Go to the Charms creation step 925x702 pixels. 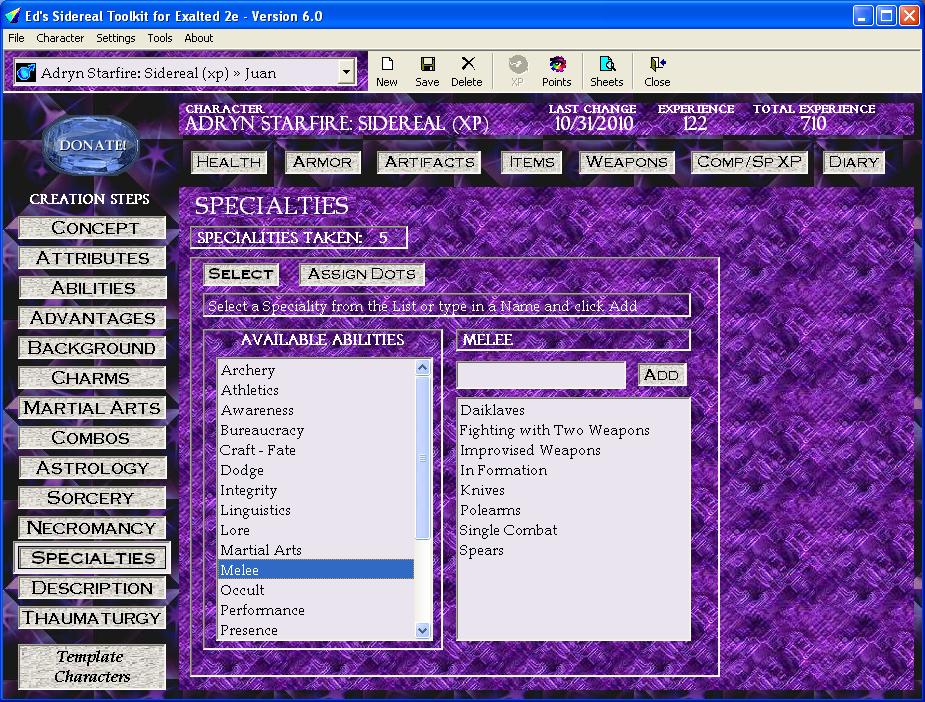click(93, 378)
